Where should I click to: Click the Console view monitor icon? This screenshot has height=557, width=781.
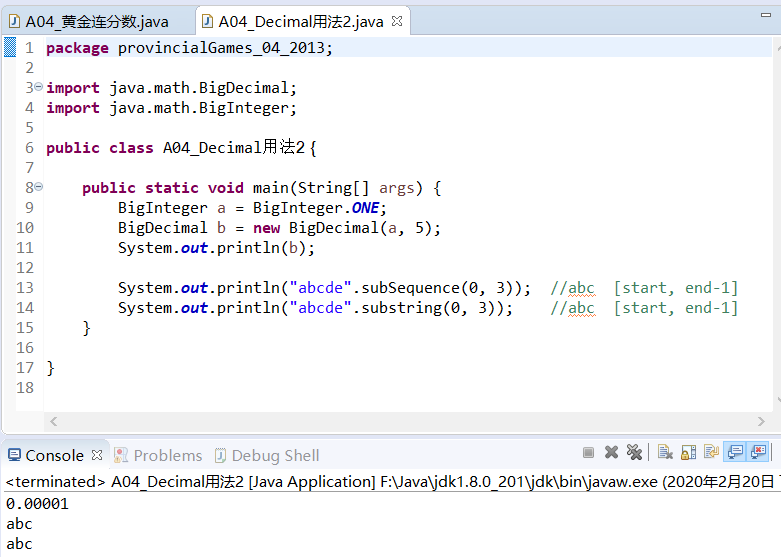pyautogui.click(x=14, y=455)
